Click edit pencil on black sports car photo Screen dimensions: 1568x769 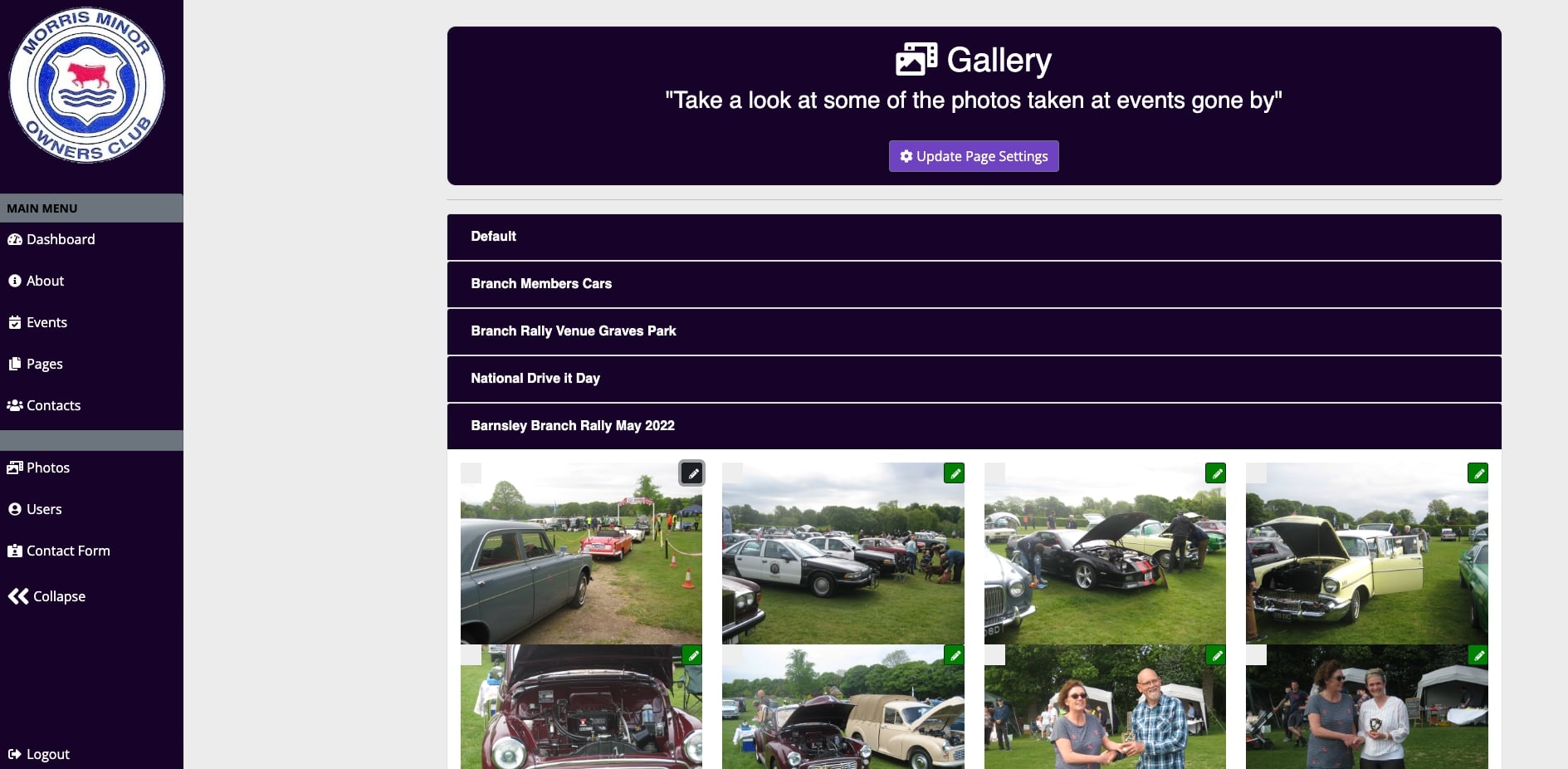pos(1216,473)
